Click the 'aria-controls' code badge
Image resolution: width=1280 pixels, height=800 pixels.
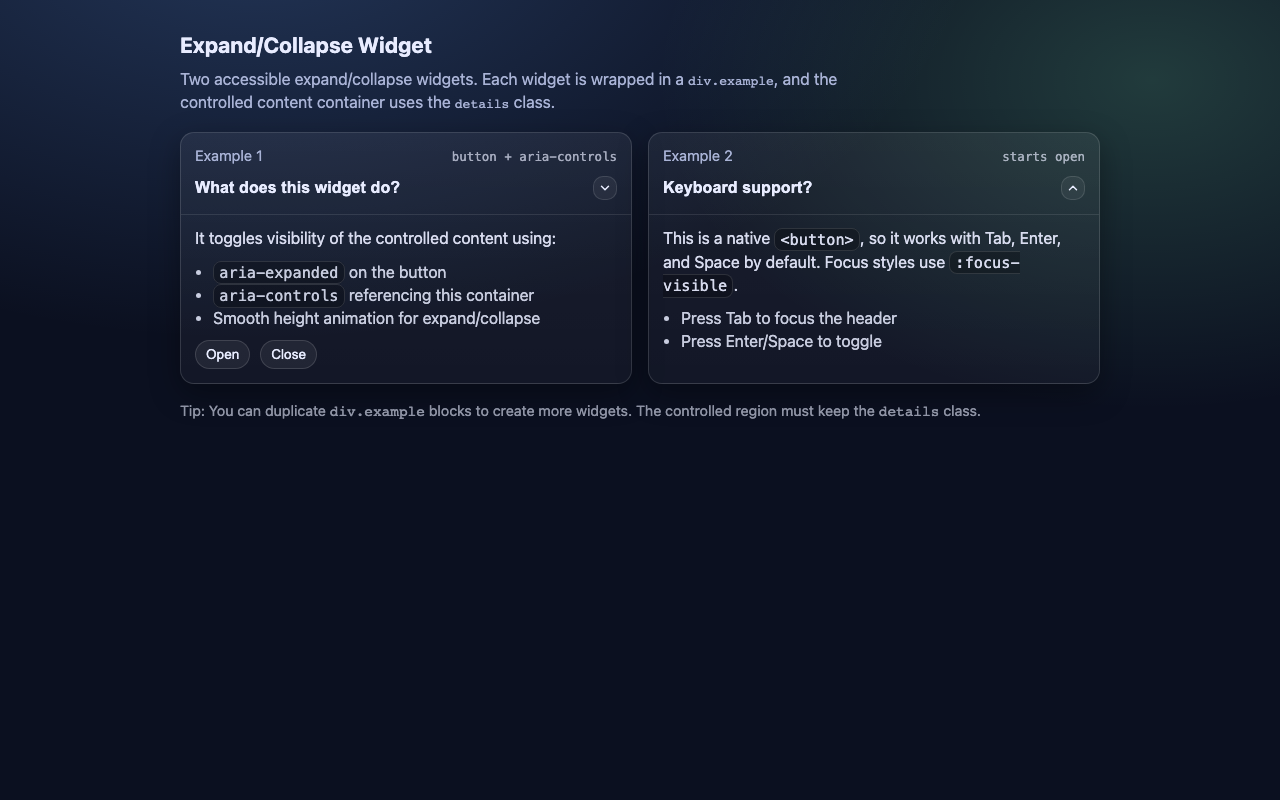coord(277,295)
